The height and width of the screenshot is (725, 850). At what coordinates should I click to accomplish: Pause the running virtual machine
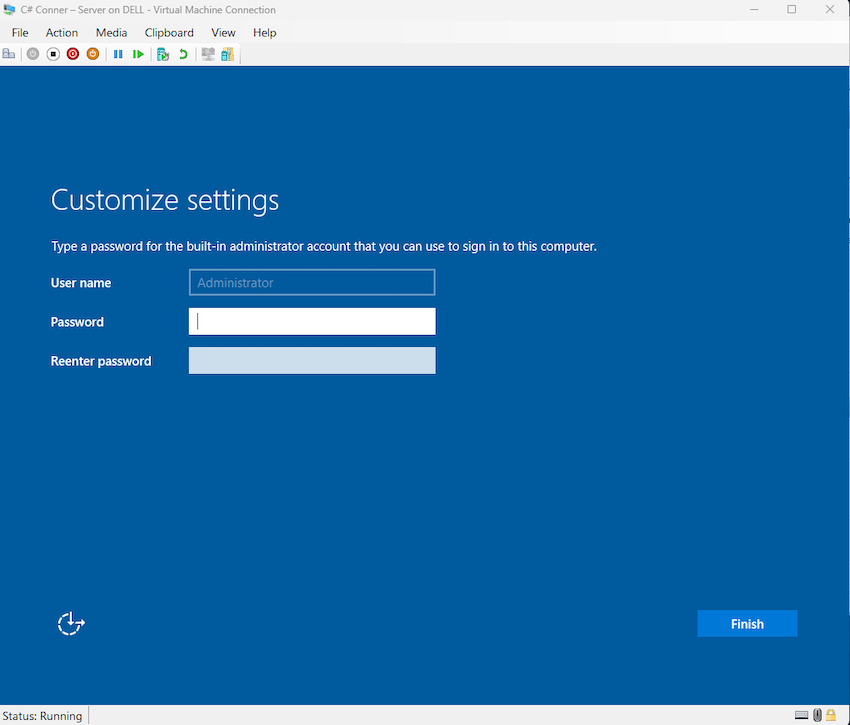(x=118, y=54)
